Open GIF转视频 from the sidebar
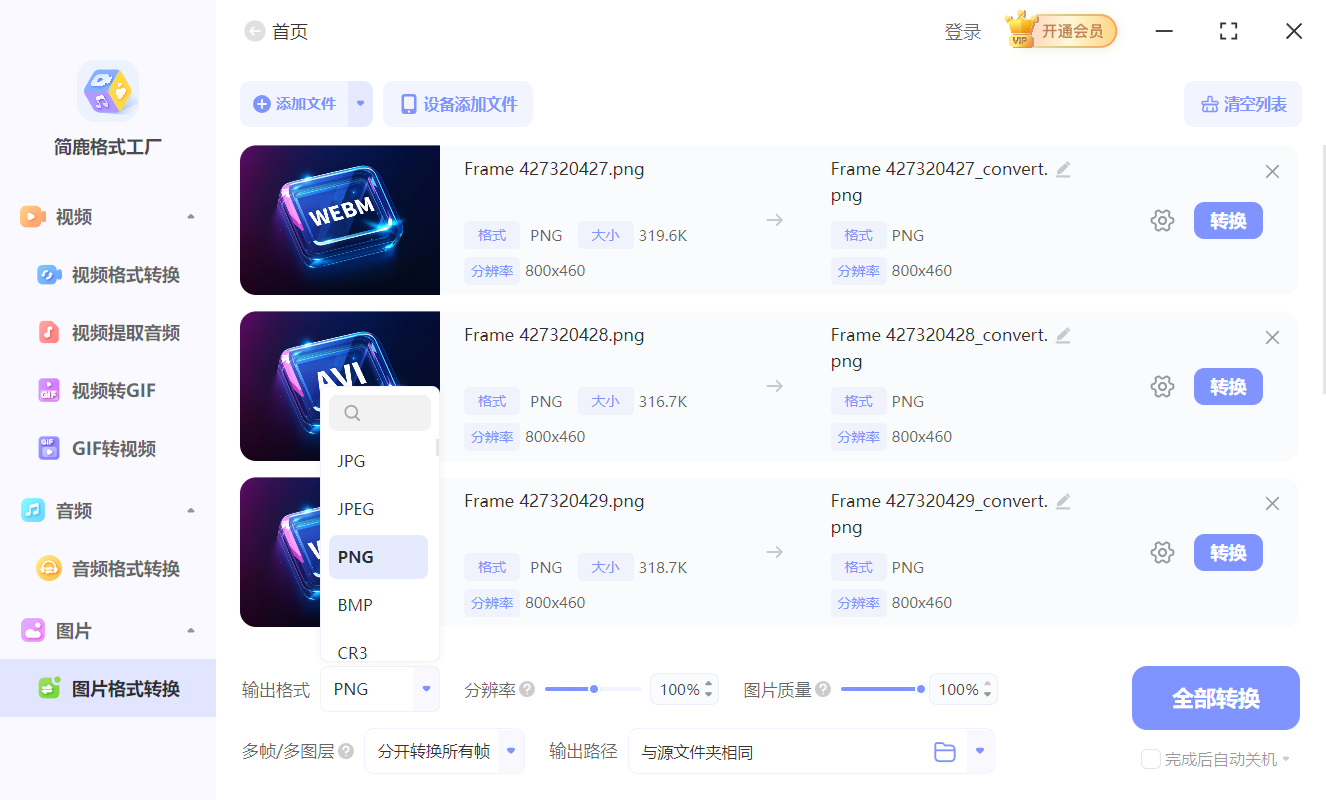The image size is (1326, 800). coord(108,449)
